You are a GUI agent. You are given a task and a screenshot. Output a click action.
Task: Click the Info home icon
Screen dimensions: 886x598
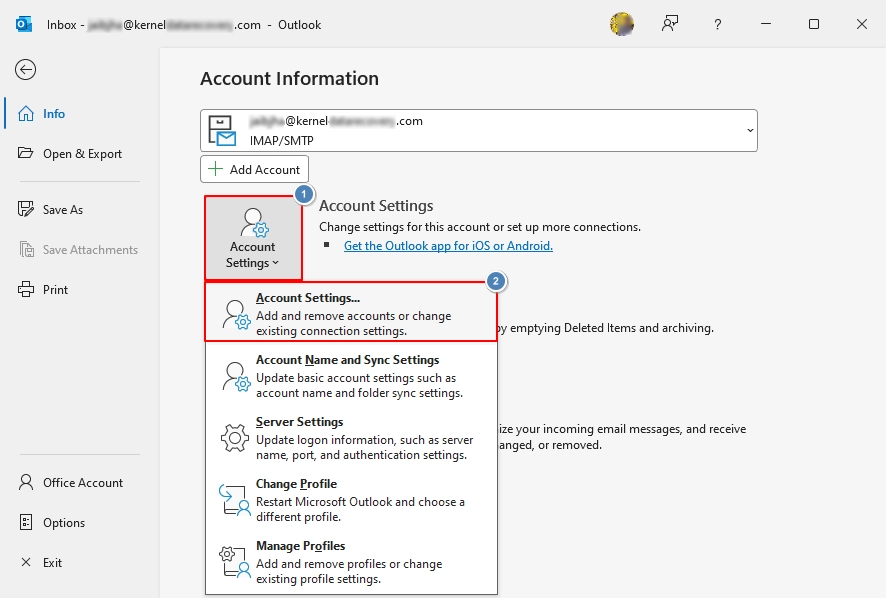point(26,114)
